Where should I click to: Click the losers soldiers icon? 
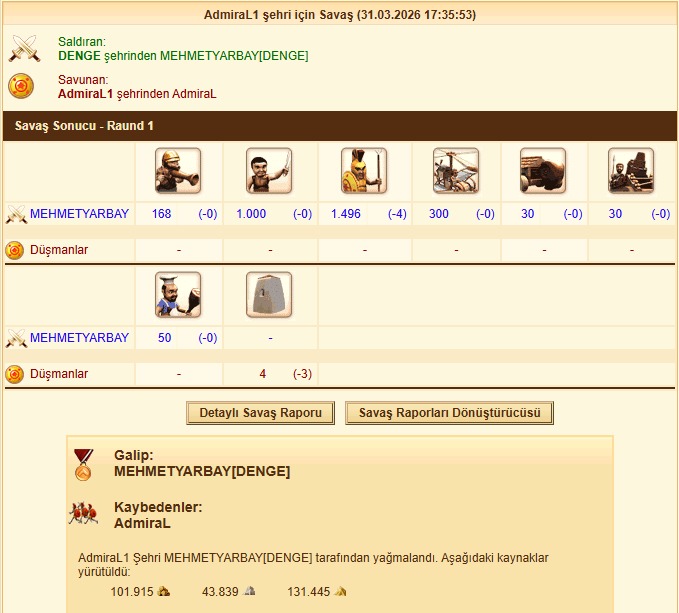[x=83, y=513]
